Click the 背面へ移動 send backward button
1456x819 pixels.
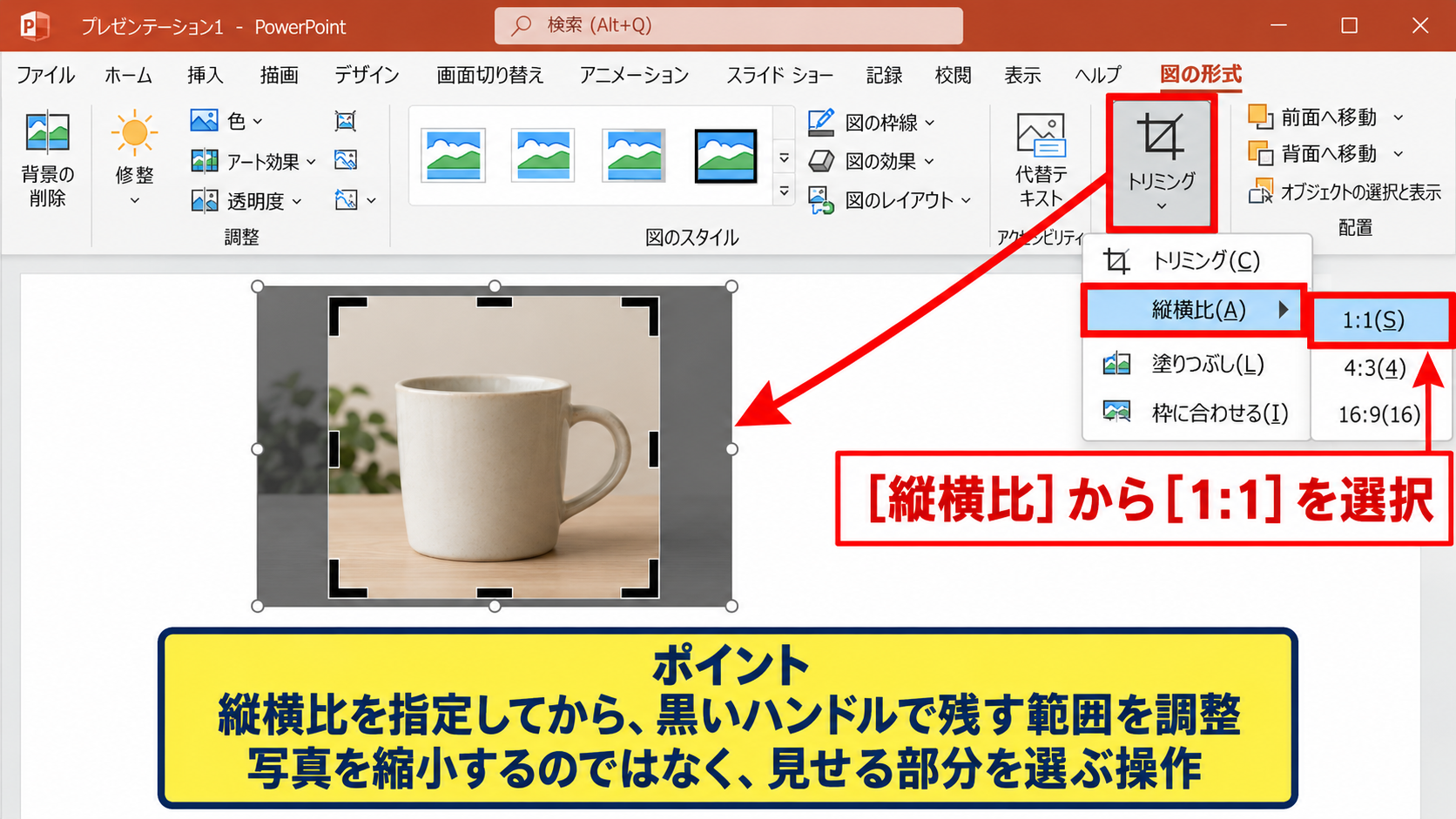pyautogui.click(x=1313, y=154)
